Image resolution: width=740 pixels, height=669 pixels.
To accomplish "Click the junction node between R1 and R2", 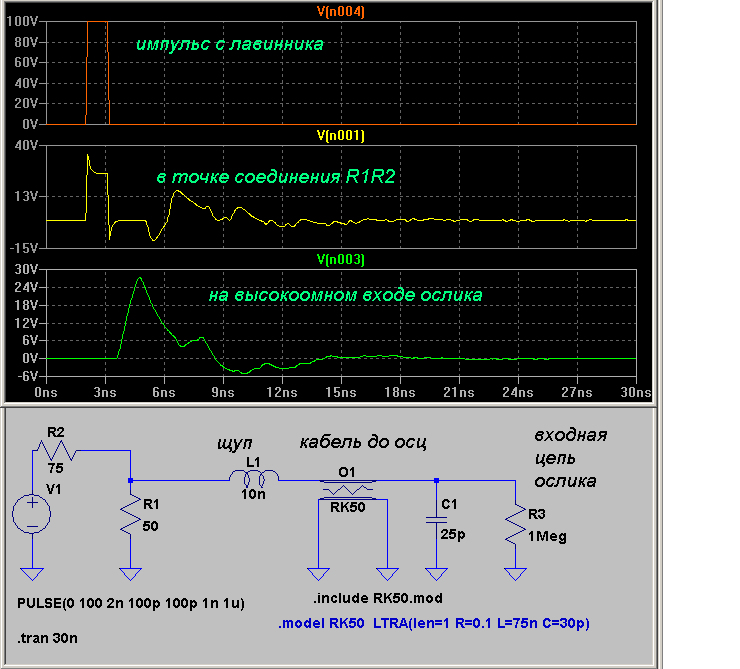I will [130, 481].
